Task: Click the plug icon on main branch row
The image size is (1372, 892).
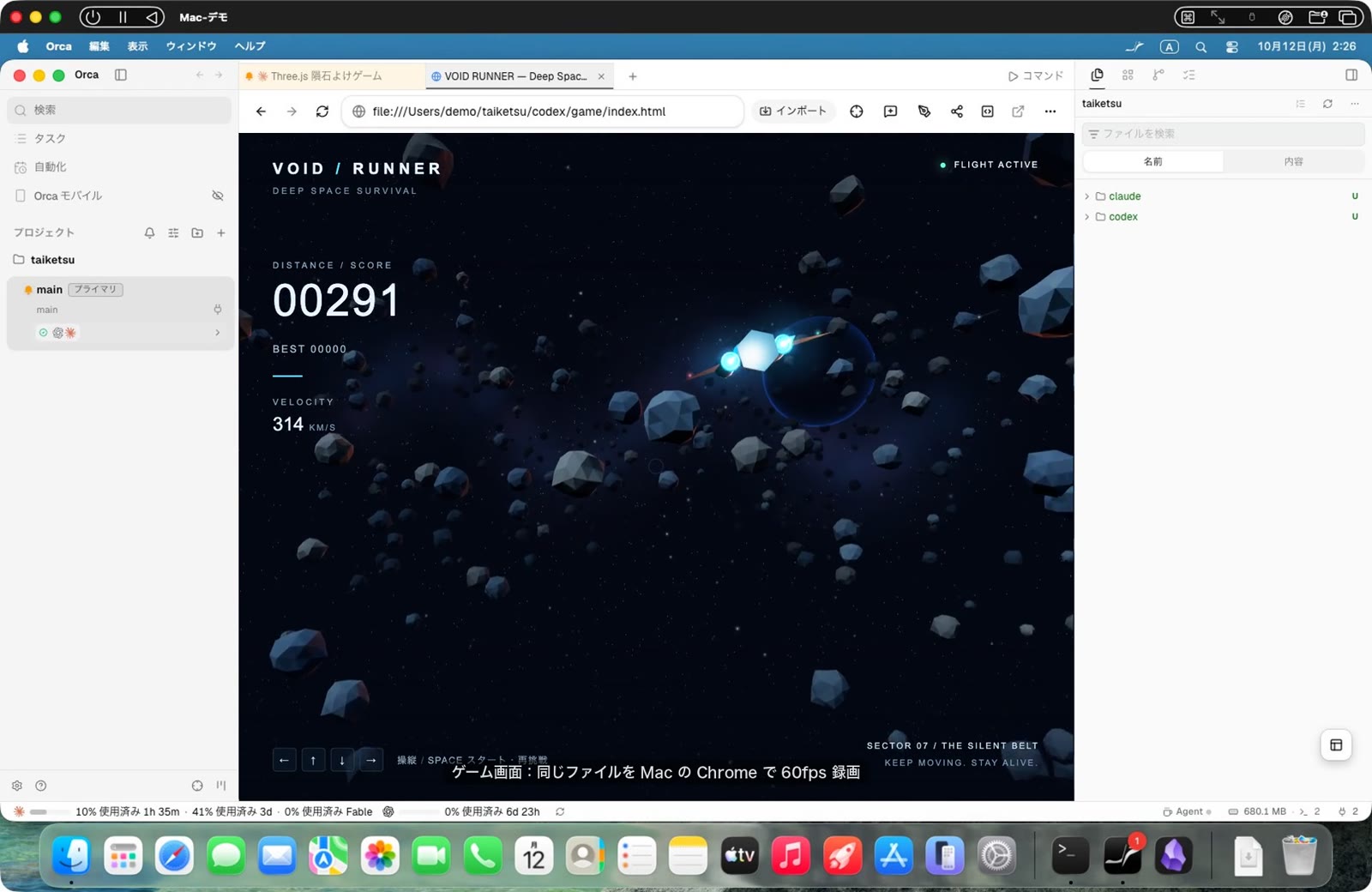Action: tap(218, 310)
